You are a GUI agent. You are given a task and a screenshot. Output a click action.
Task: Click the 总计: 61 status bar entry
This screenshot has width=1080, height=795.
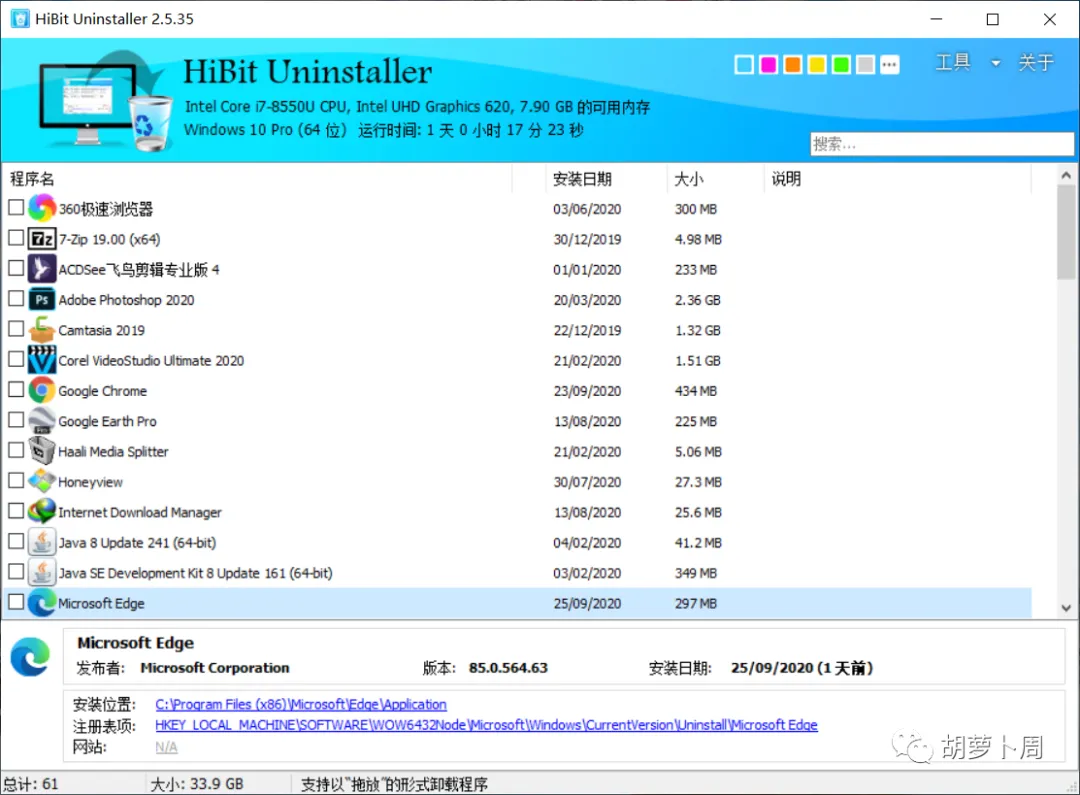[31, 784]
